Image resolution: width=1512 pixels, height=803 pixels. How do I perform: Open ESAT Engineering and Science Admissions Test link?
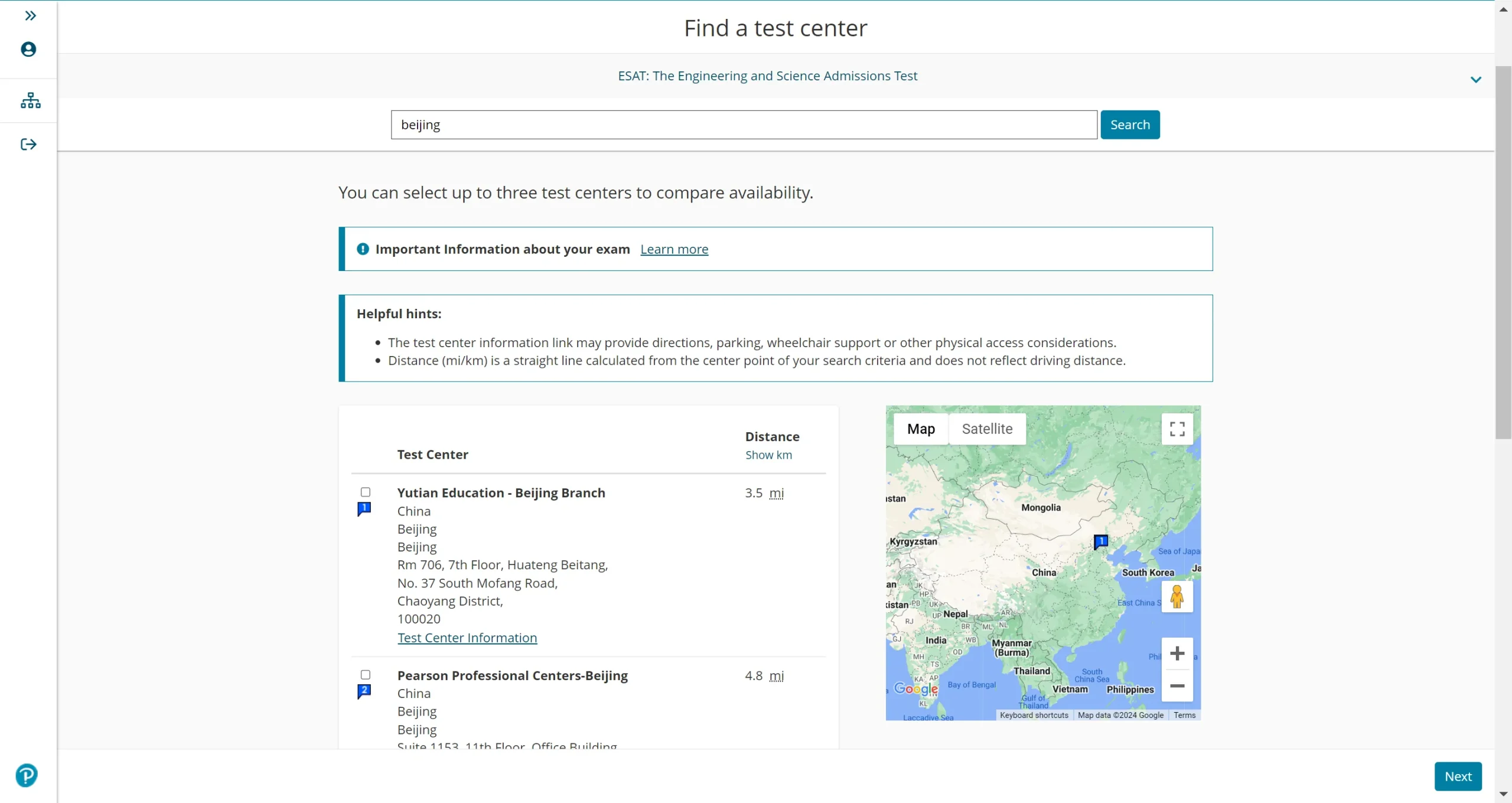[x=767, y=76]
